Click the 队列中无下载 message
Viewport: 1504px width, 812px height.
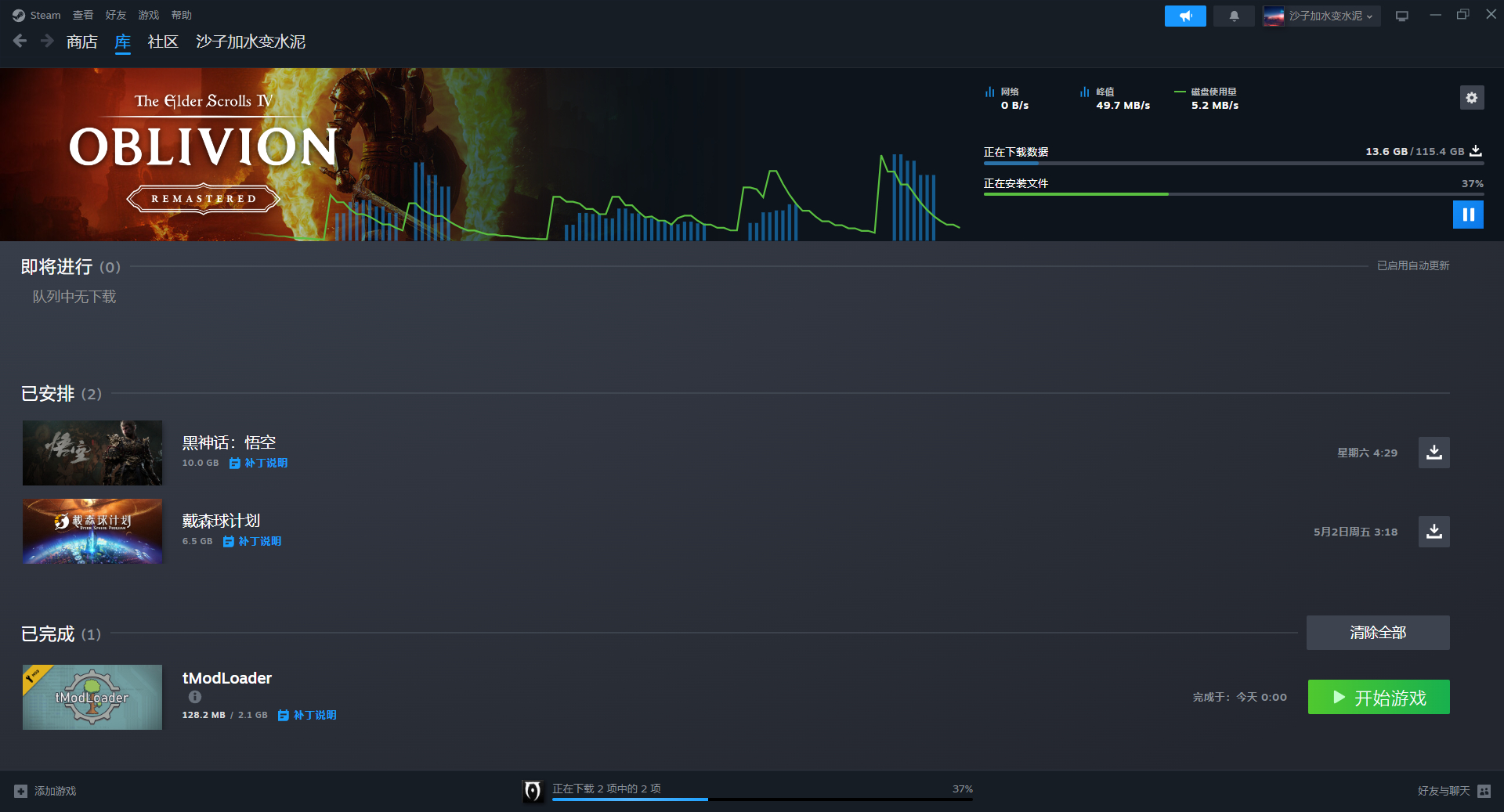[x=74, y=297]
